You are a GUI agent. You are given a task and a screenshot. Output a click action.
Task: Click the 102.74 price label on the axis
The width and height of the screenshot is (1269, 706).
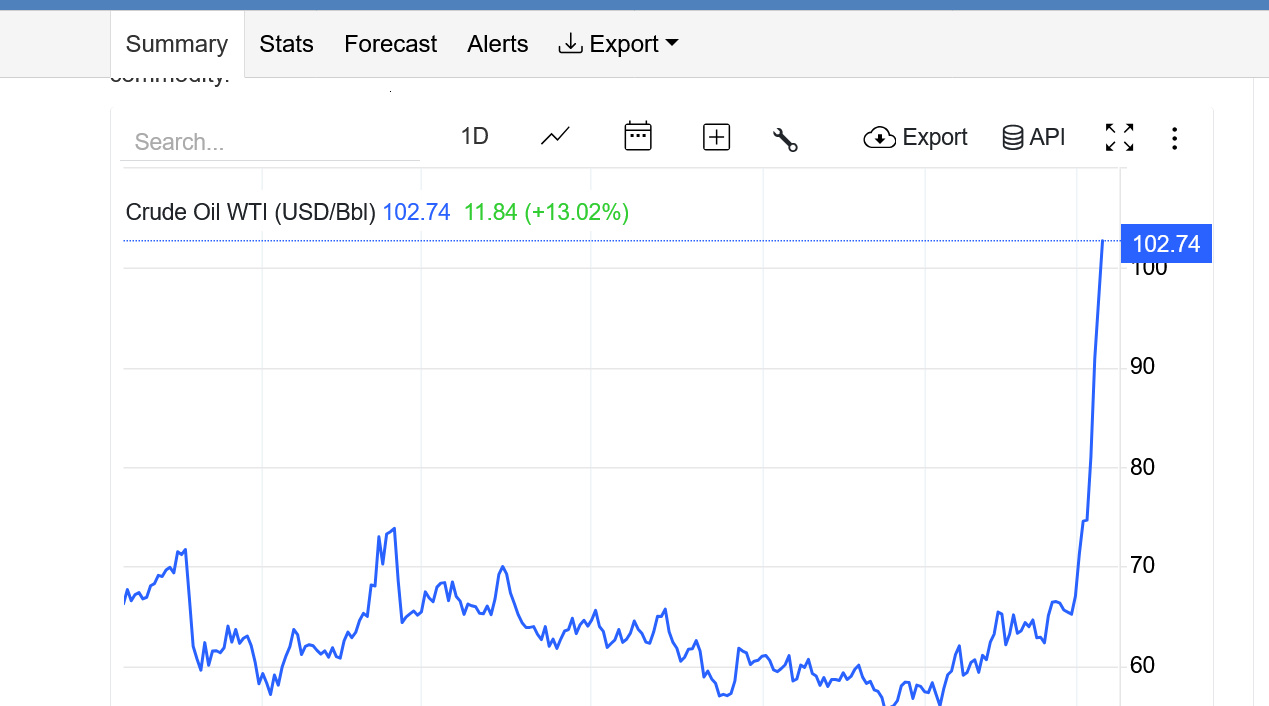[1167, 243]
